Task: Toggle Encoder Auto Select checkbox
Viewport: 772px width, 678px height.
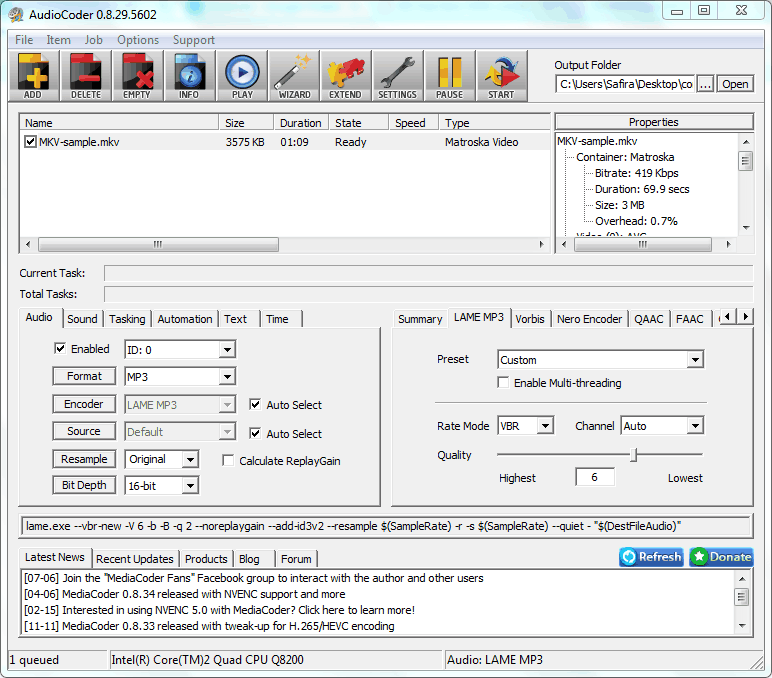Action: coord(255,405)
